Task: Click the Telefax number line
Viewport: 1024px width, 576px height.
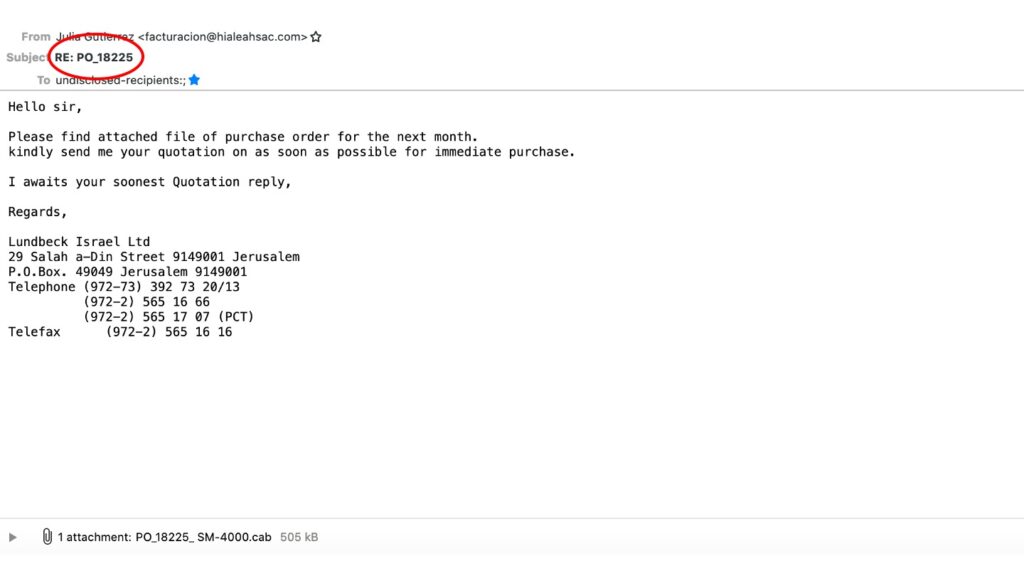Action: tap(120, 332)
